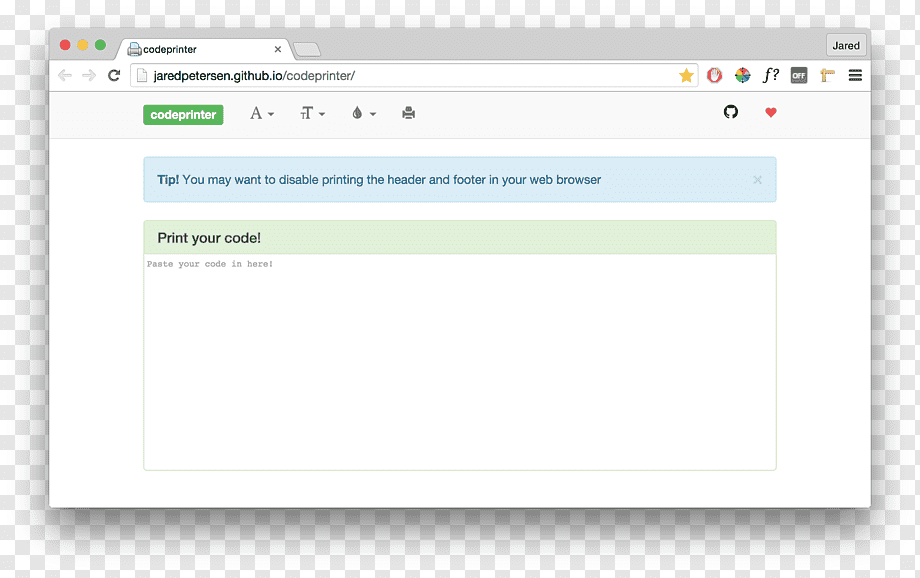Open the GitHub octocat link

tap(730, 111)
